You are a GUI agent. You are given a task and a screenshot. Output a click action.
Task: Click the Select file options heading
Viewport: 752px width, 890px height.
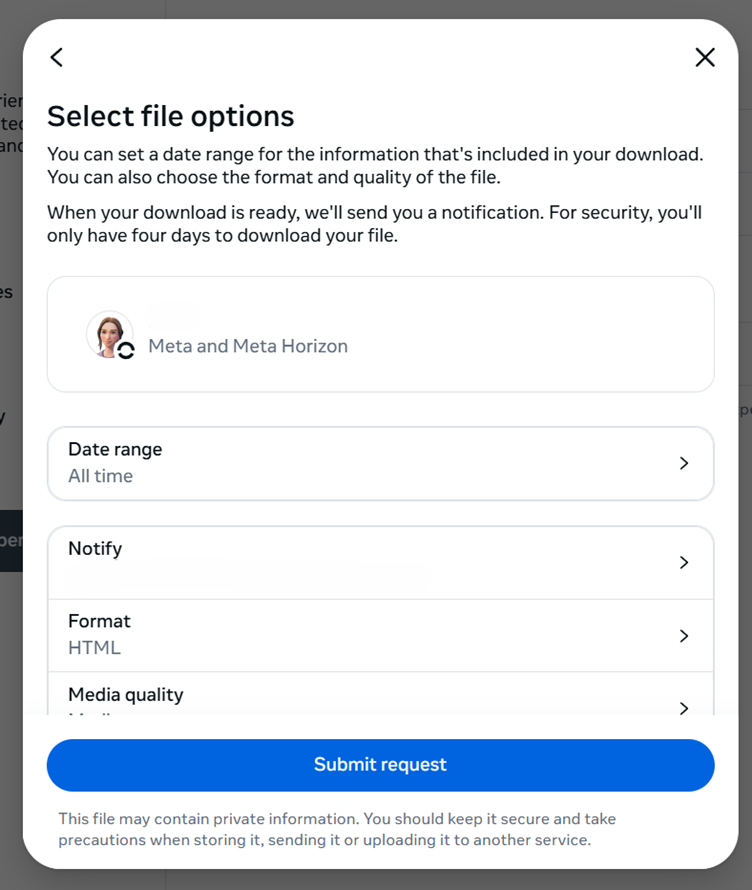pyautogui.click(x=170, y=116)
